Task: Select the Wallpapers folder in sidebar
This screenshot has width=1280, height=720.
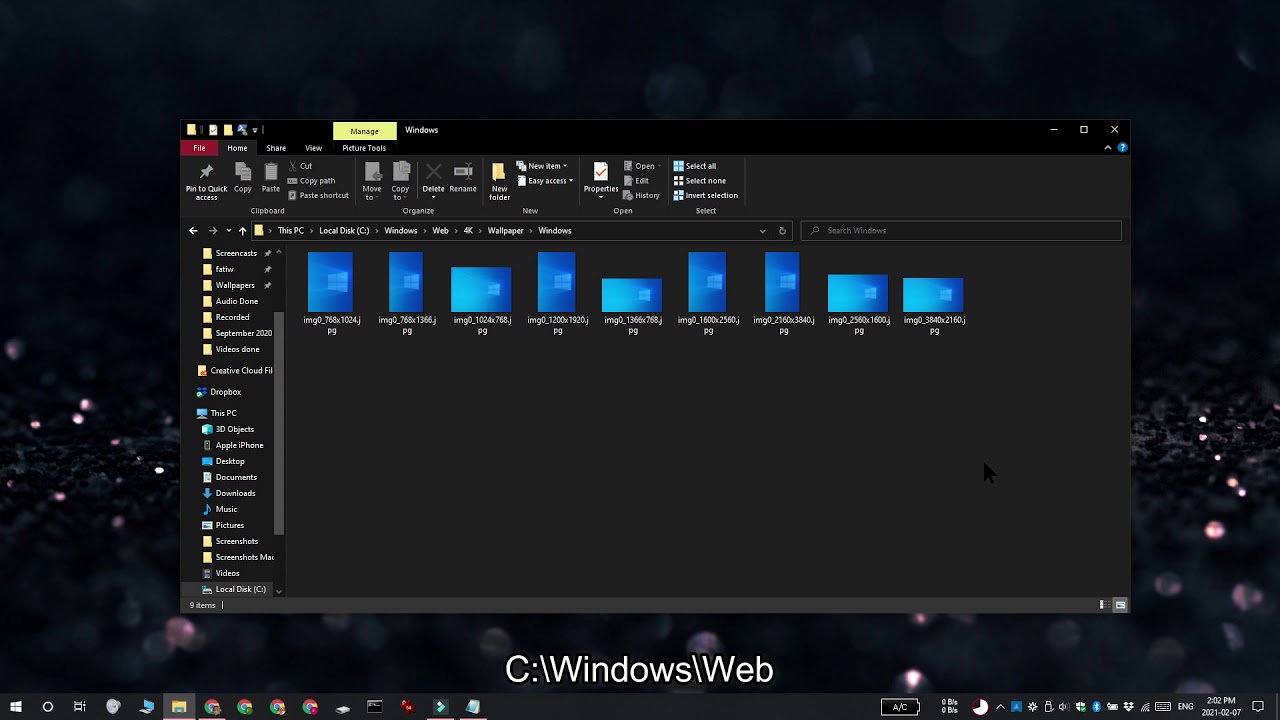Action: [236, 285]
